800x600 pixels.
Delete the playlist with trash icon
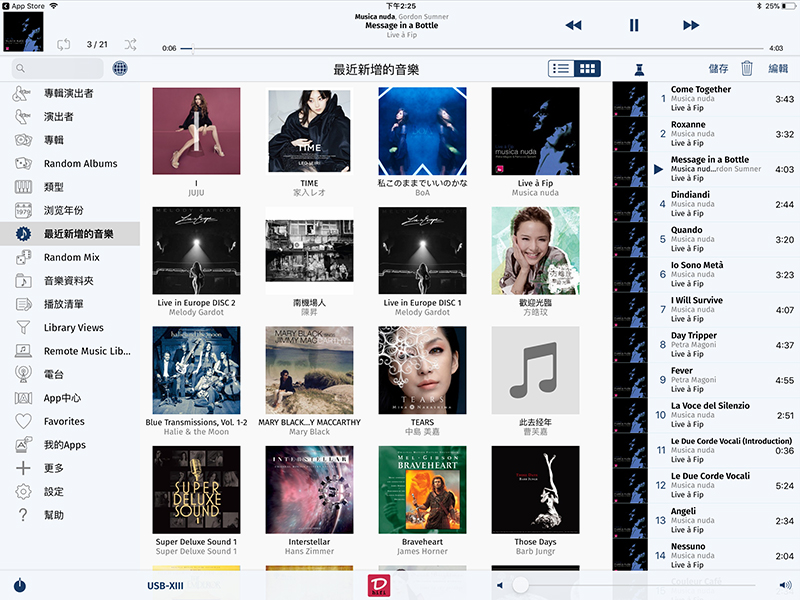pyautogui.click(x=747, y=68)
